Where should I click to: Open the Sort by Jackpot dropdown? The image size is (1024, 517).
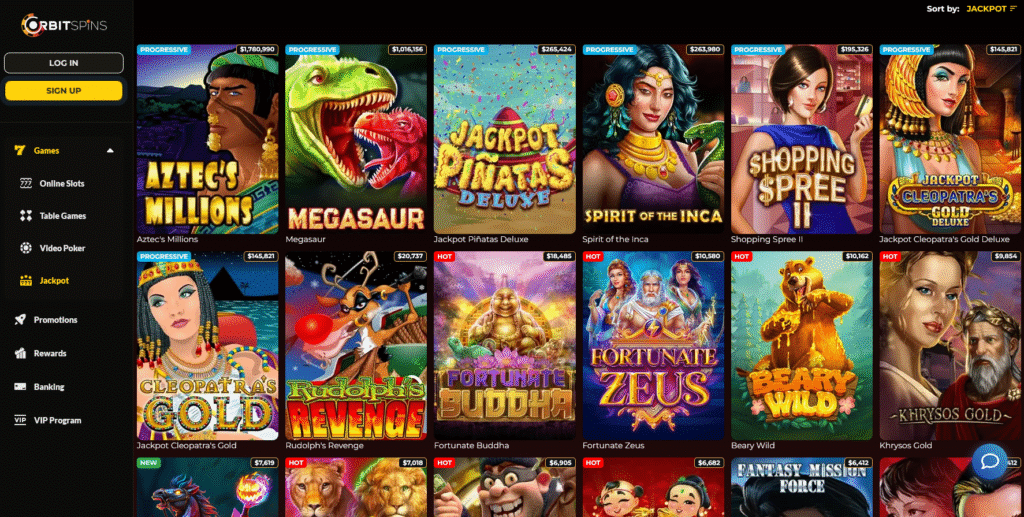[991, 9]
